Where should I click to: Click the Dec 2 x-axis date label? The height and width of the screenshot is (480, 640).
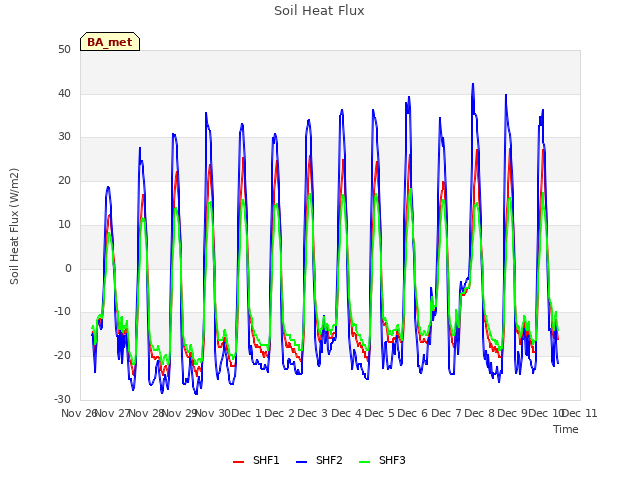(280, 413)
